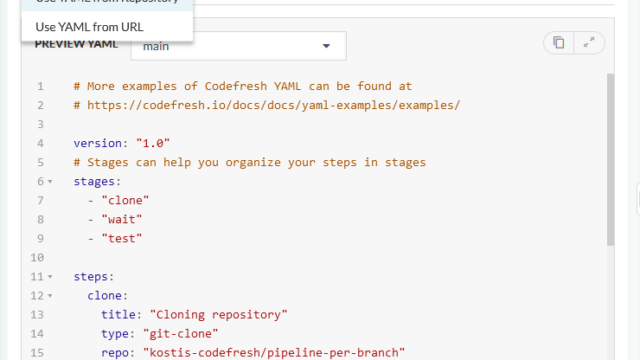Viewport: 640px width, 360px height.
Task: Click the "Cloning repository" title value
Action: tap(218, 315)
